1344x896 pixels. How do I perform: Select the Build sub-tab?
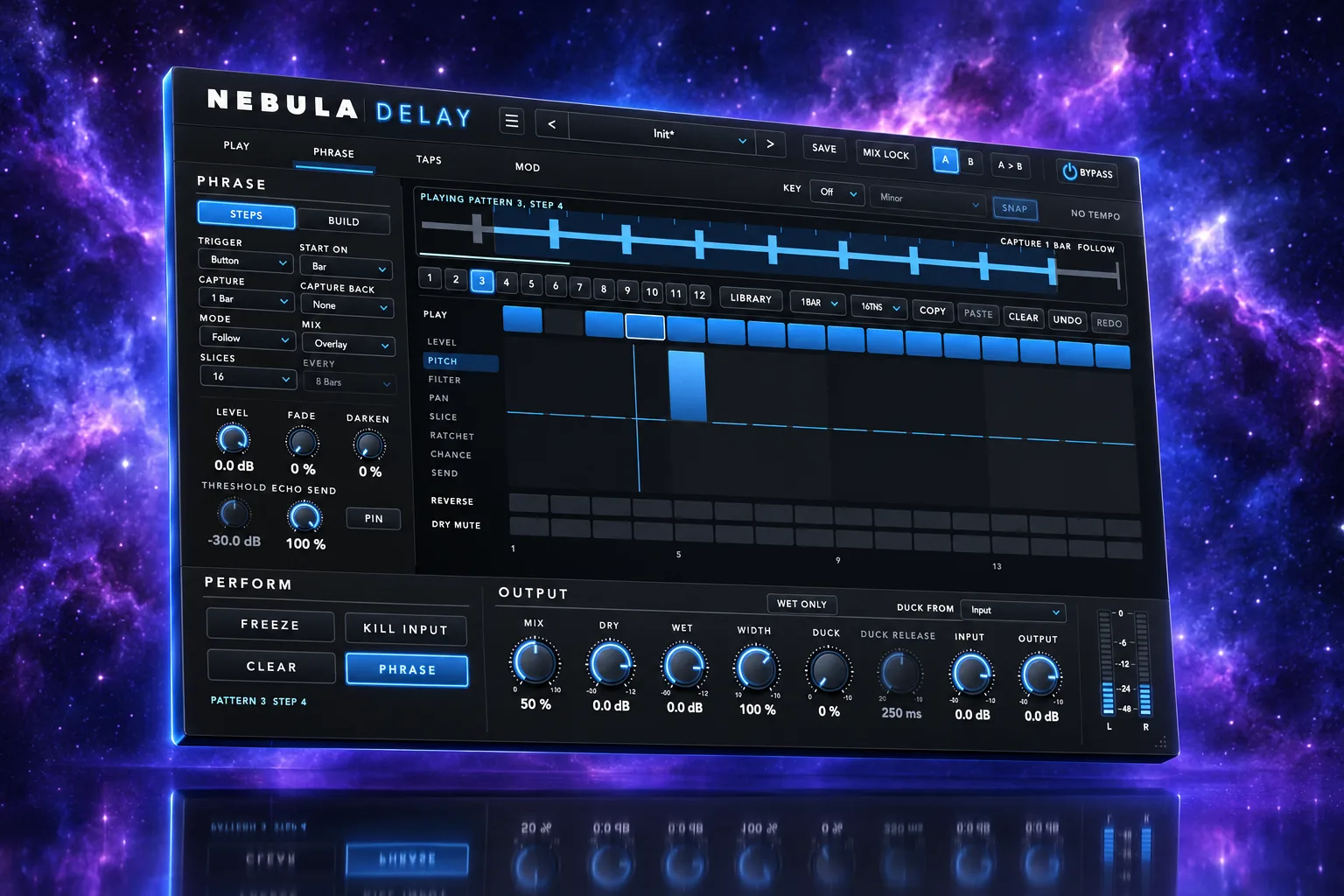(344, 221)
